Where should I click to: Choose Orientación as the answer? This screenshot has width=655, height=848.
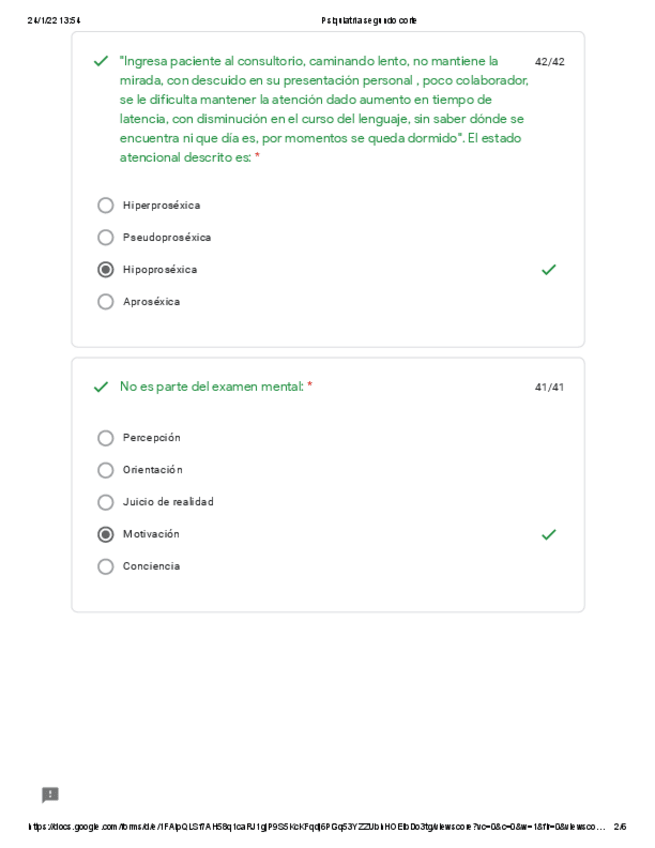106,470
